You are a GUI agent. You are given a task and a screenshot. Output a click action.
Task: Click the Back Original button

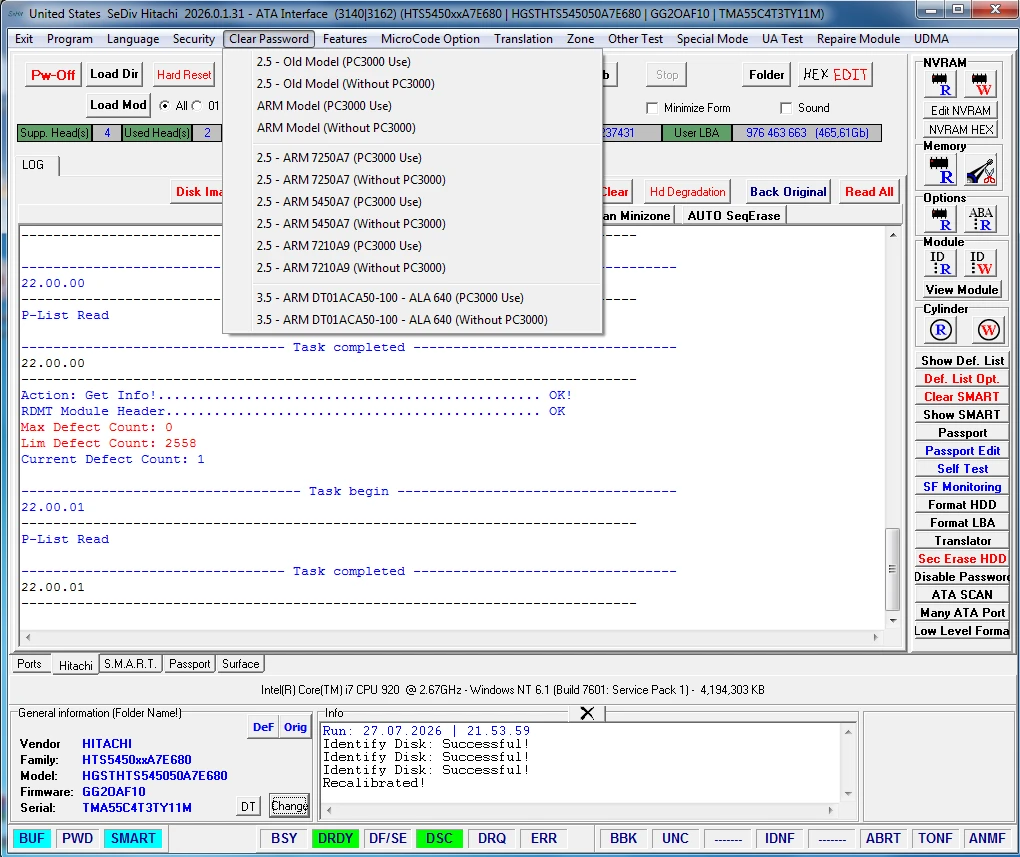click(x=788, y=192)
